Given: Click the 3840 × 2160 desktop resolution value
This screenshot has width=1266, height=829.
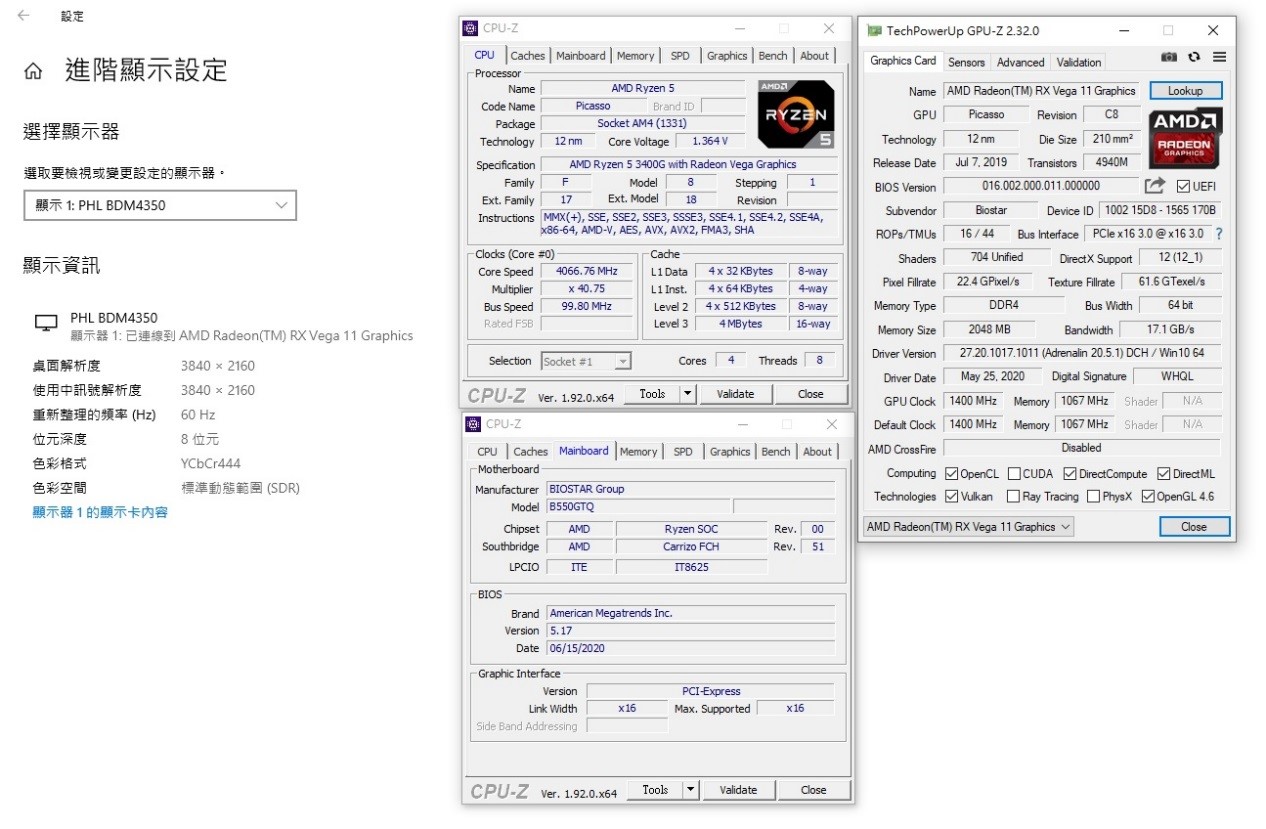Looking at the screenshot, I should click(x=218, y=366).
